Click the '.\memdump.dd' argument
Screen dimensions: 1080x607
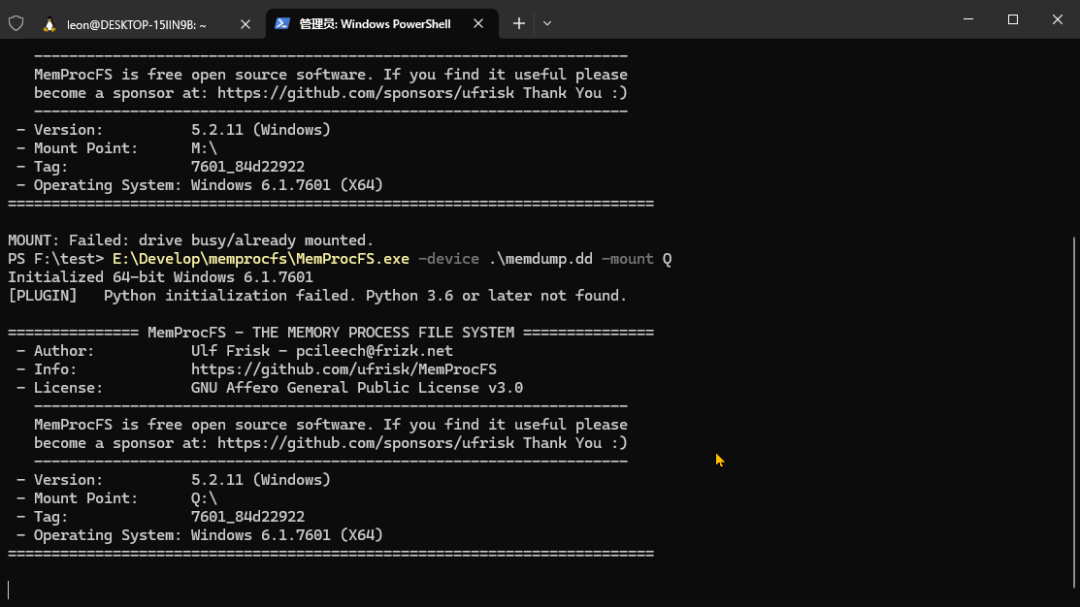[x=541, y=259]
